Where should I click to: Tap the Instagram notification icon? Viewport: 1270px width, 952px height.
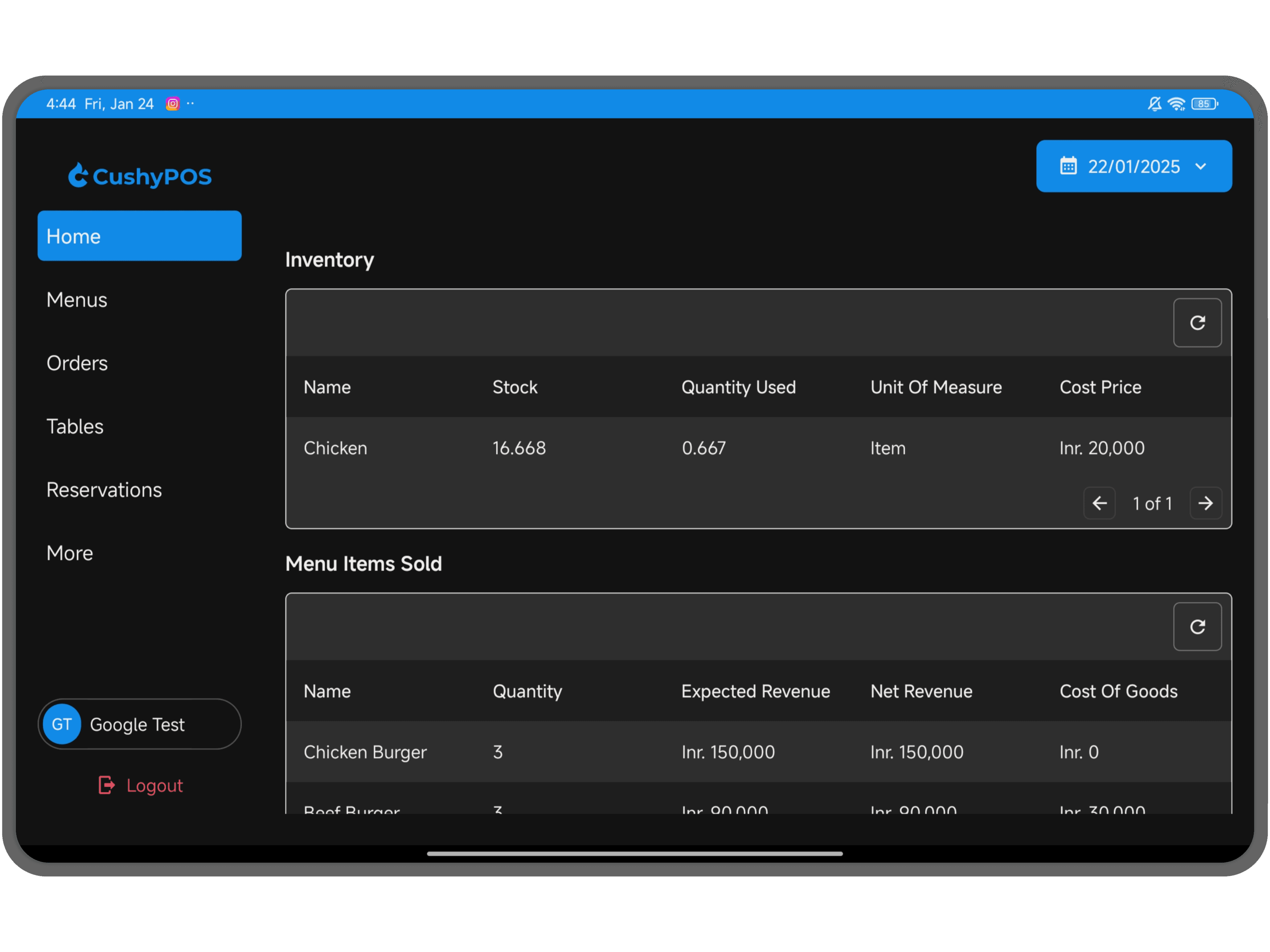pos(172,104)
